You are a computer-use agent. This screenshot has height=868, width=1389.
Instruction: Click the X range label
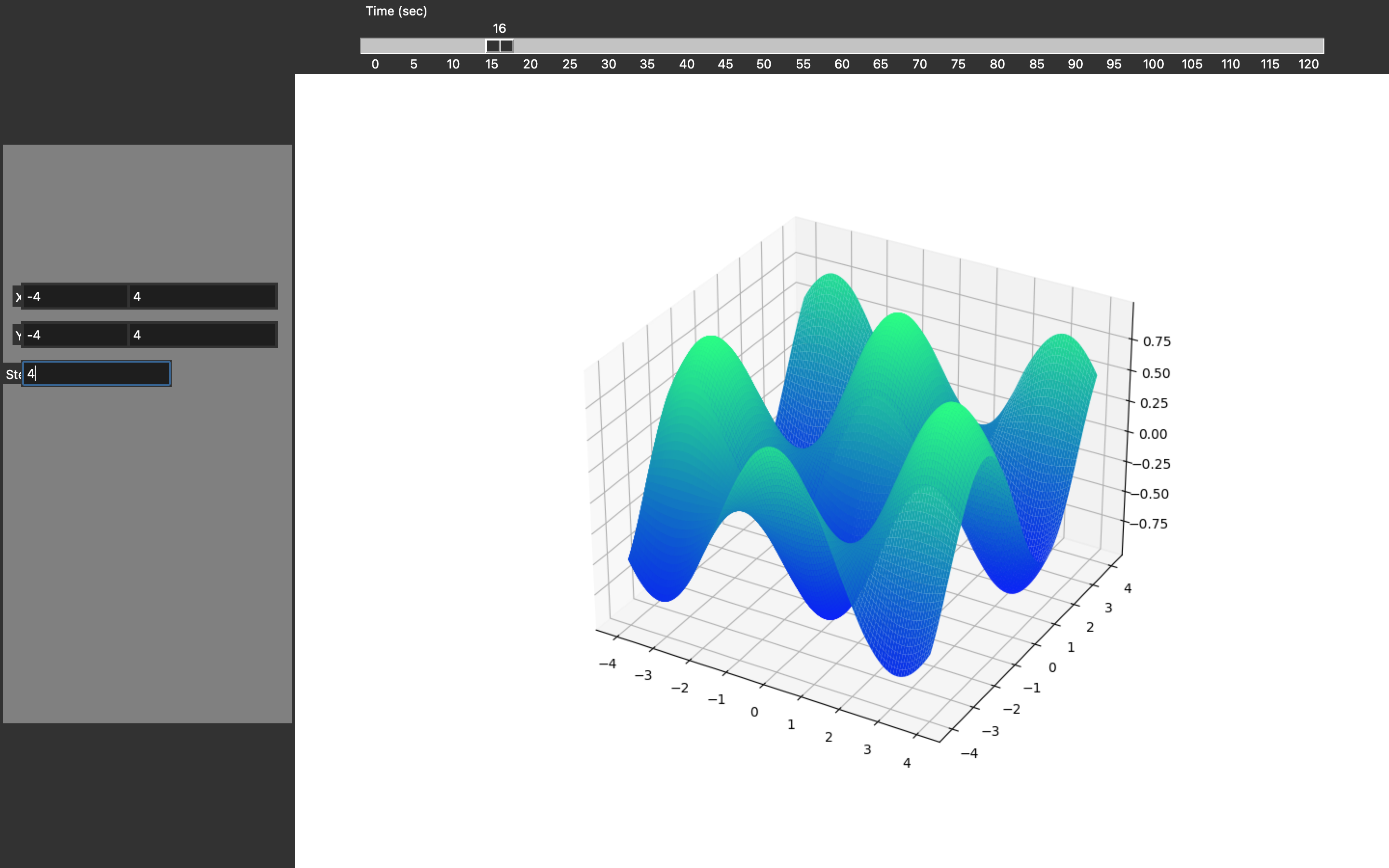(18, 297)
